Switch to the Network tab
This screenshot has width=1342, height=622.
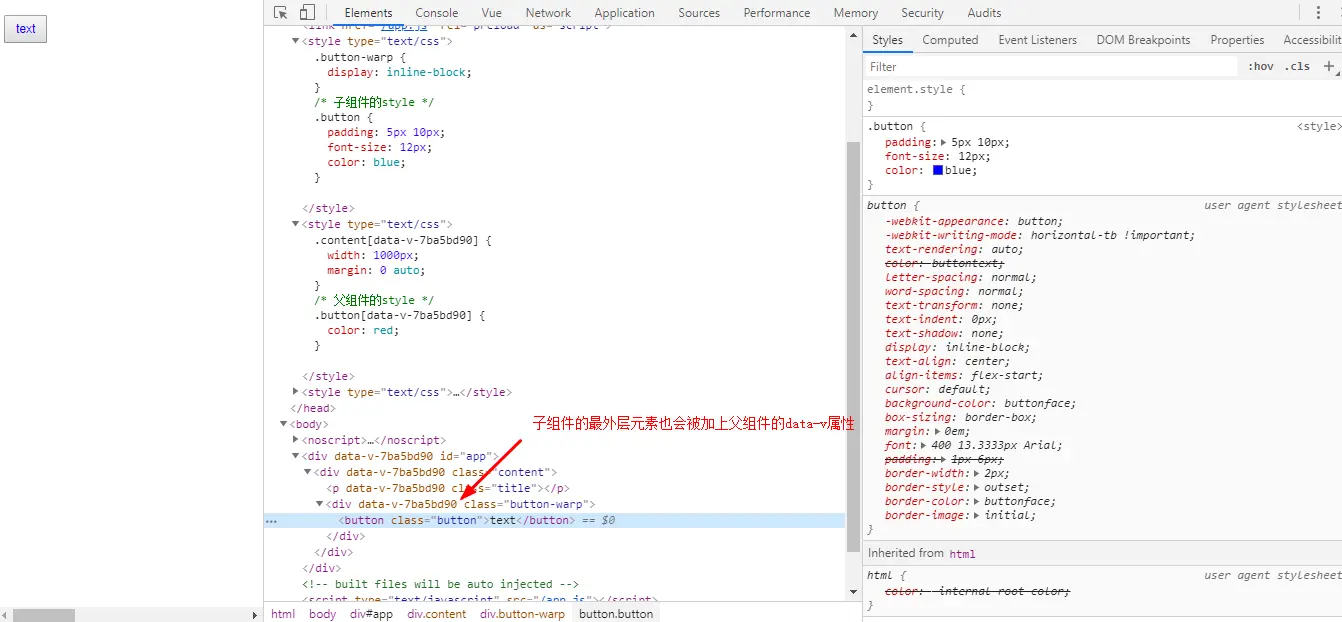[x=548, y=13]
